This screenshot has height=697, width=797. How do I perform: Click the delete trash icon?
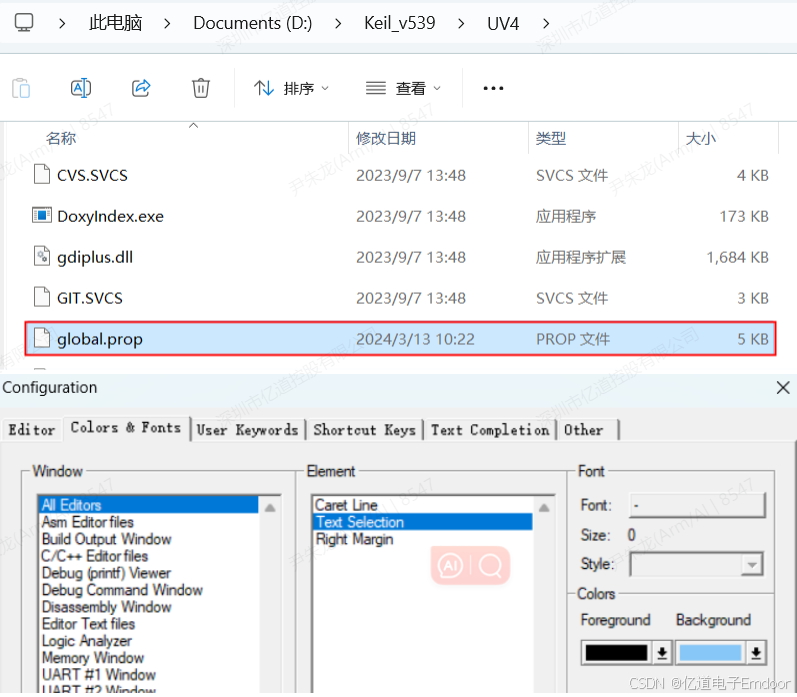pyautogui.click(x=201, y=88)
